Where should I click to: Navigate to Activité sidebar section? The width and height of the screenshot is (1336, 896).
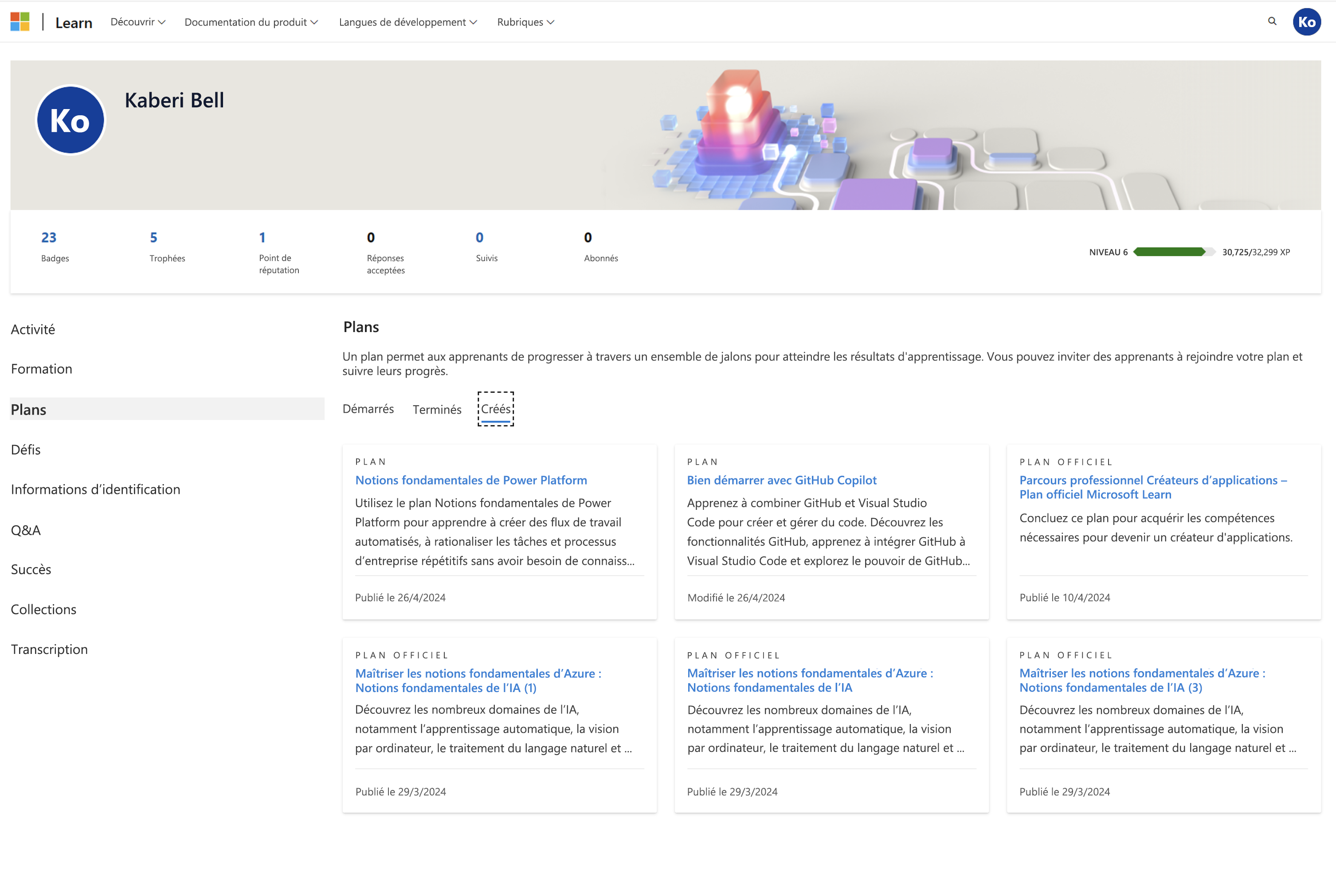(33, 328)
